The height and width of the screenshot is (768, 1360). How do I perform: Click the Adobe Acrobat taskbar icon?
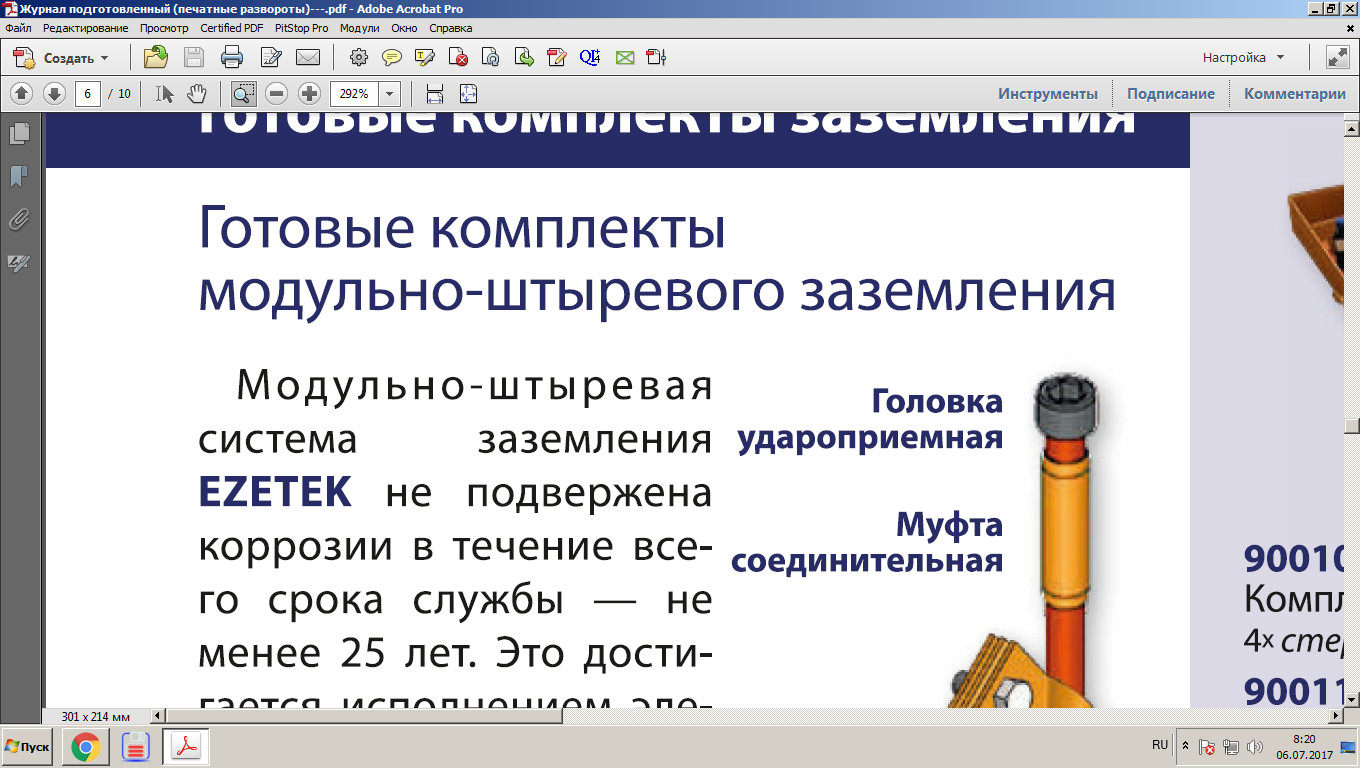pyautogui.click(x=184, y=747)
